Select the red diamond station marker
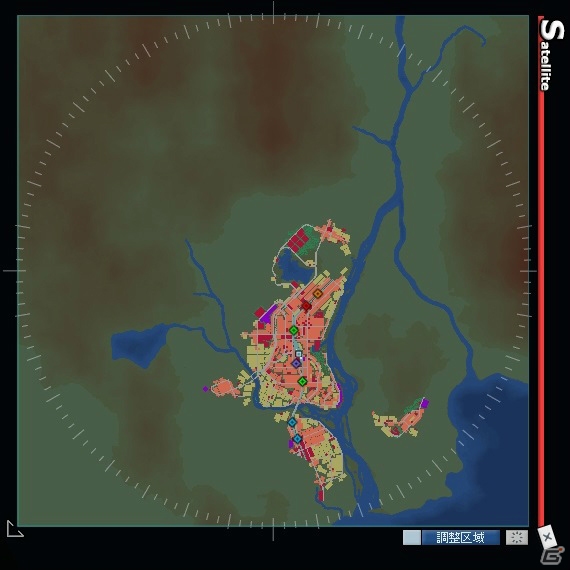The height and width of the screenshot is (570, 570). 306,306
